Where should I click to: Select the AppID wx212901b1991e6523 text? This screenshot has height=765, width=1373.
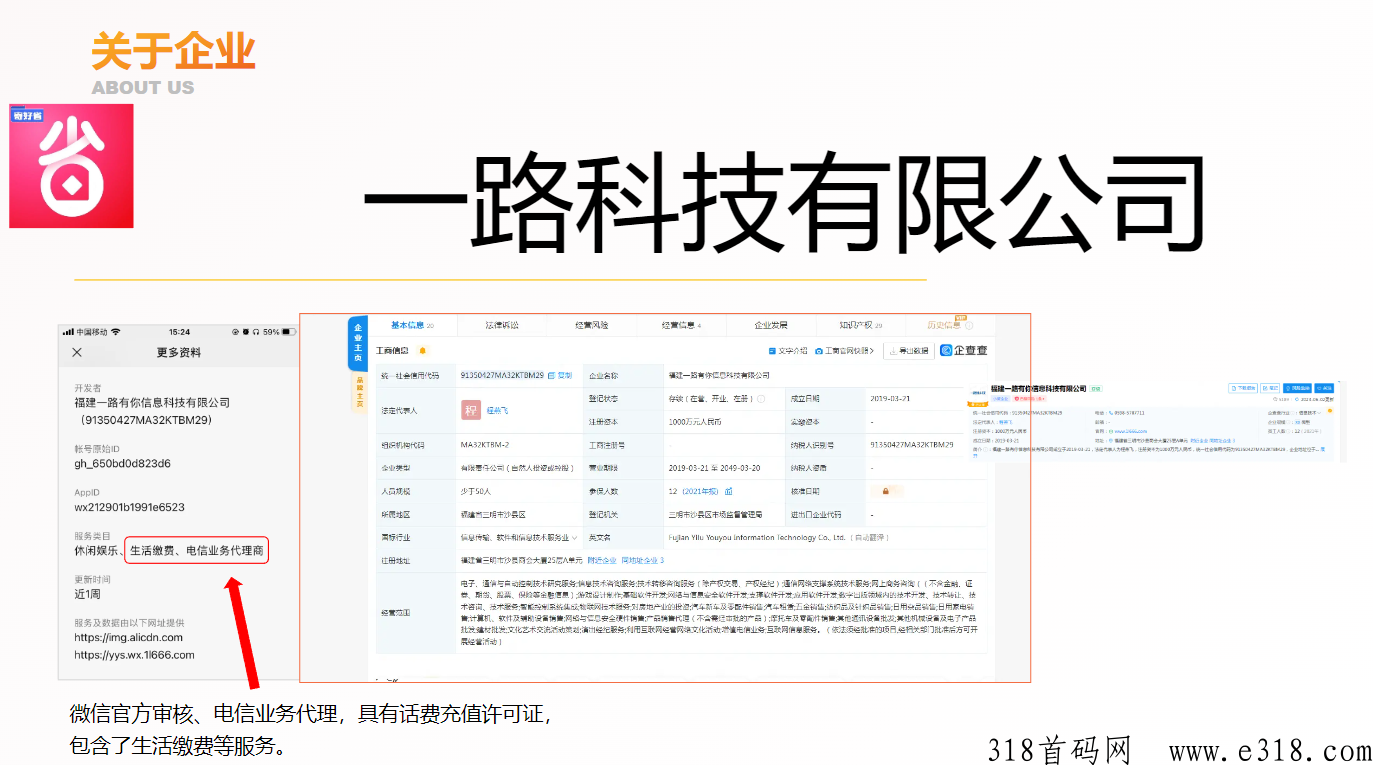click(129, 507)
